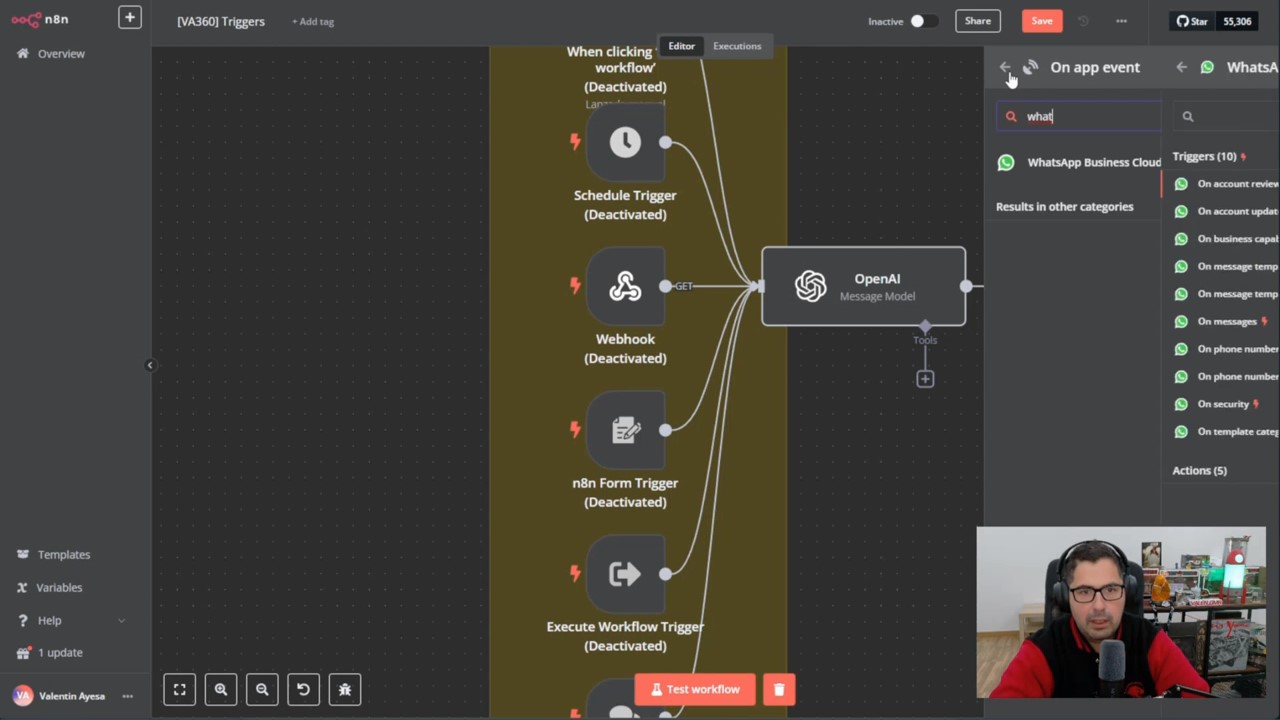Open workflow history icon next to Save
1280x720 pixels.
point(1084,21)
